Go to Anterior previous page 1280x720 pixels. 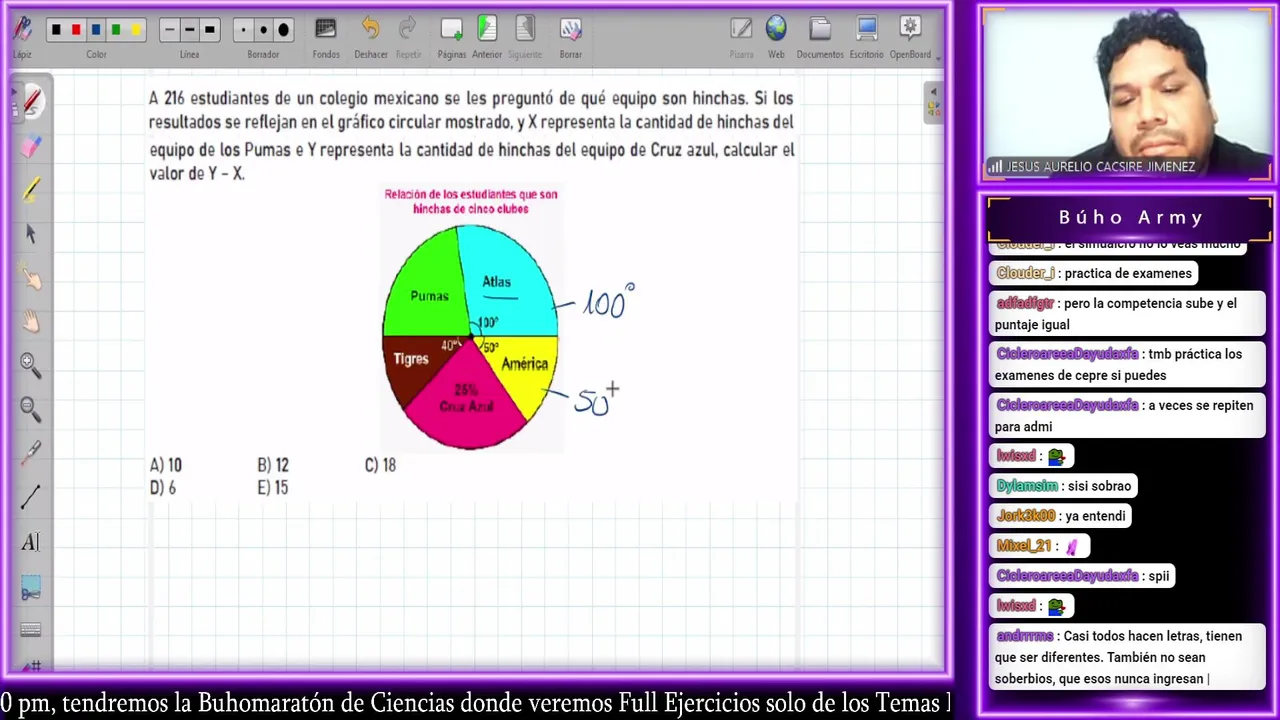[487, 38]
